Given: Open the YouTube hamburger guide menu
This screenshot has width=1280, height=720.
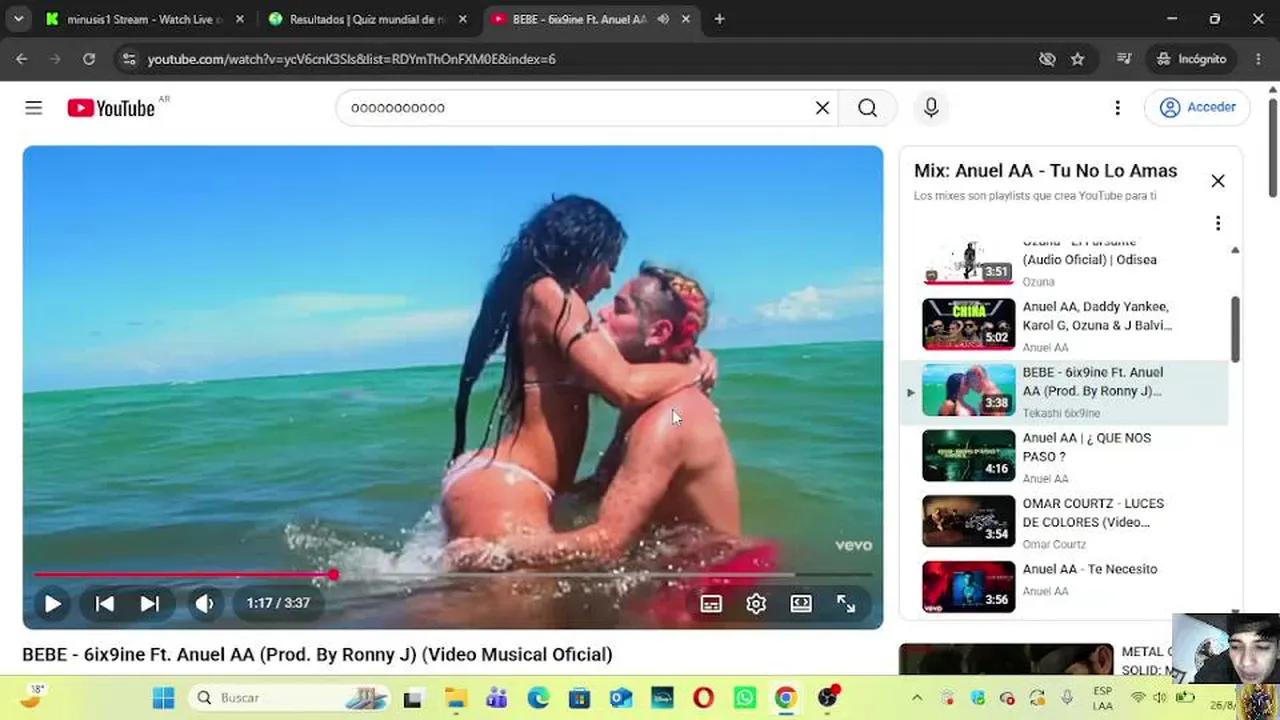Looking at the screenshot, I should point(34,108).
